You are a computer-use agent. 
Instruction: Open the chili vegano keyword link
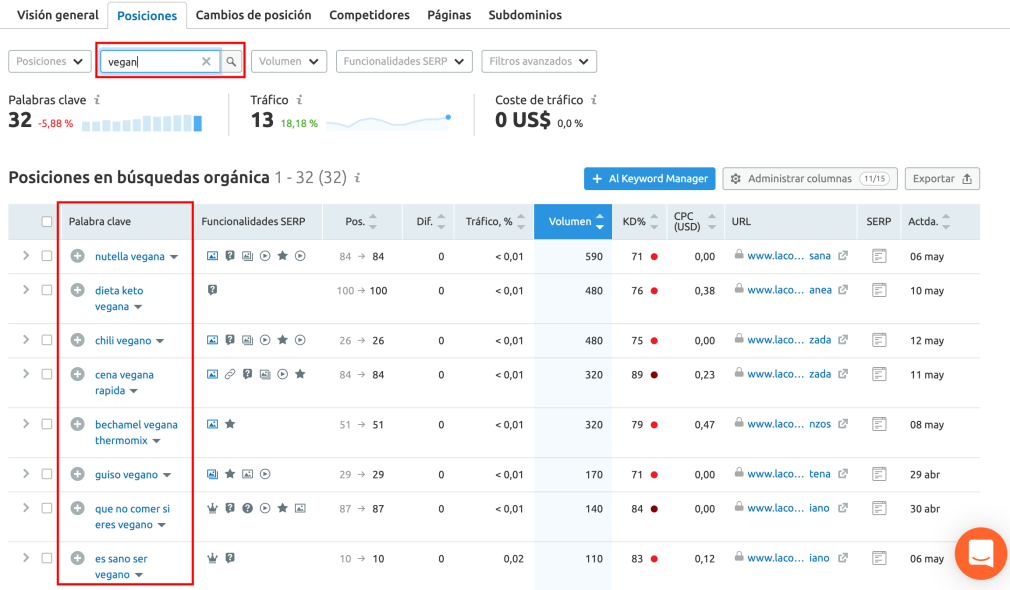(x=123, y=340)
